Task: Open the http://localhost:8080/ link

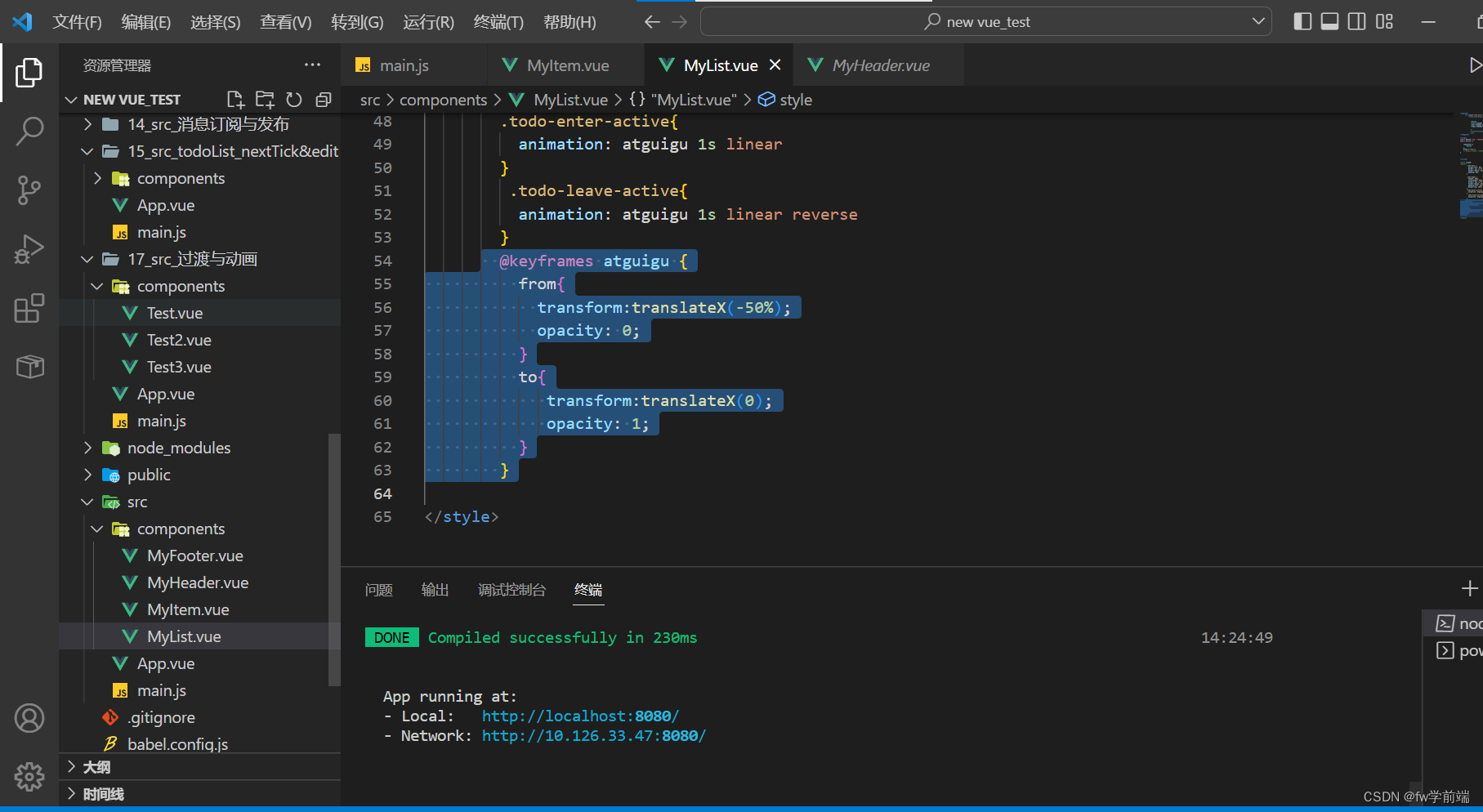Action: pos(580,716)
